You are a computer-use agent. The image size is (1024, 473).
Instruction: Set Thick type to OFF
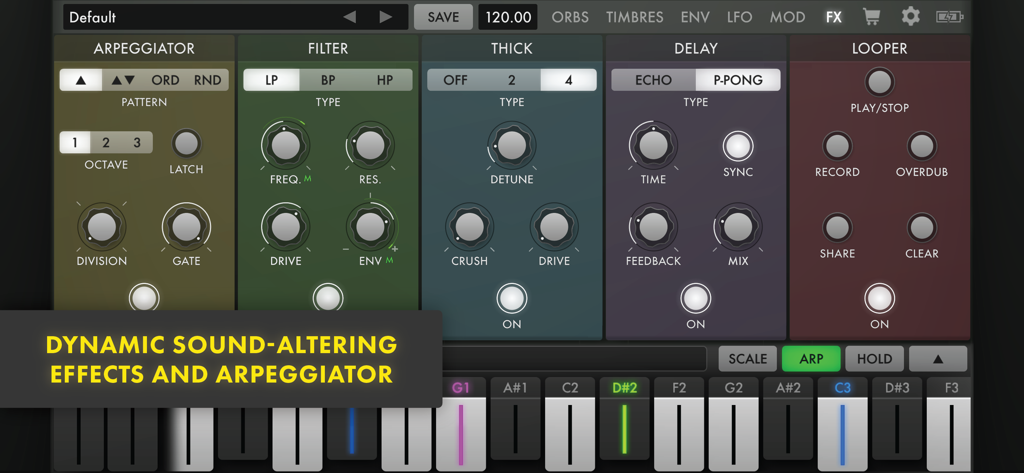pos(456,80)
